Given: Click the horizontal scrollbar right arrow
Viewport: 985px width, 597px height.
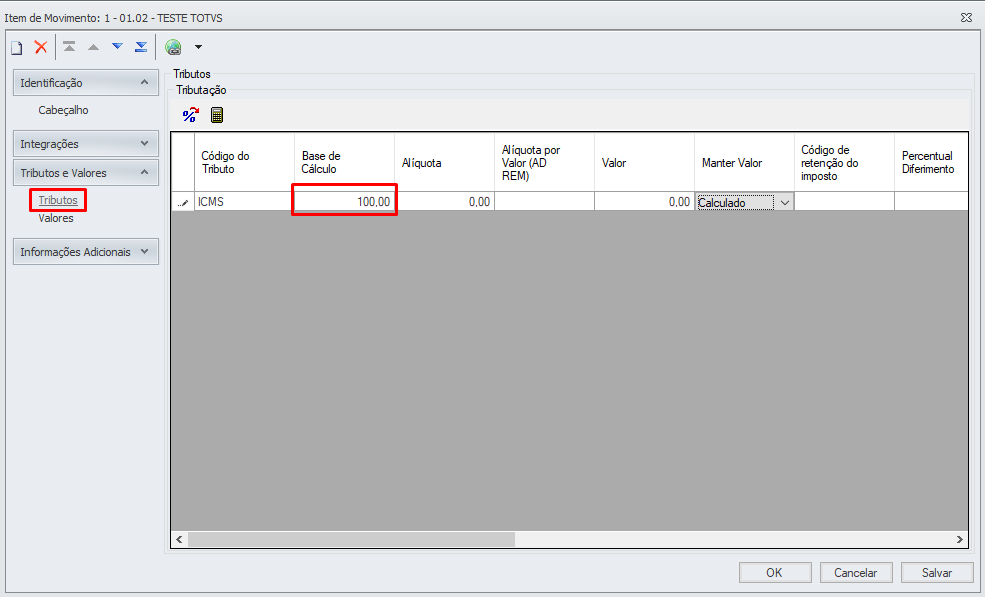Looking at the screenshot, I should click(x=959, y=539).
